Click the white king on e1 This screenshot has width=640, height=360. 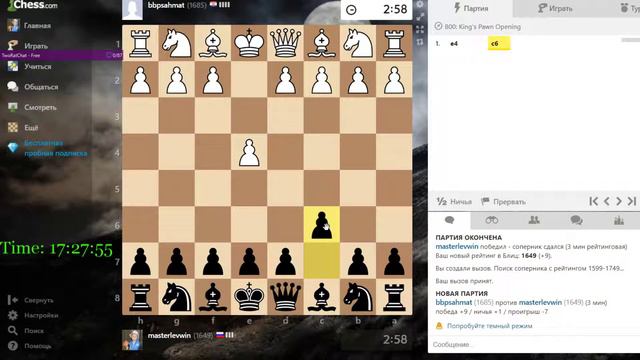tap(249, 43)
